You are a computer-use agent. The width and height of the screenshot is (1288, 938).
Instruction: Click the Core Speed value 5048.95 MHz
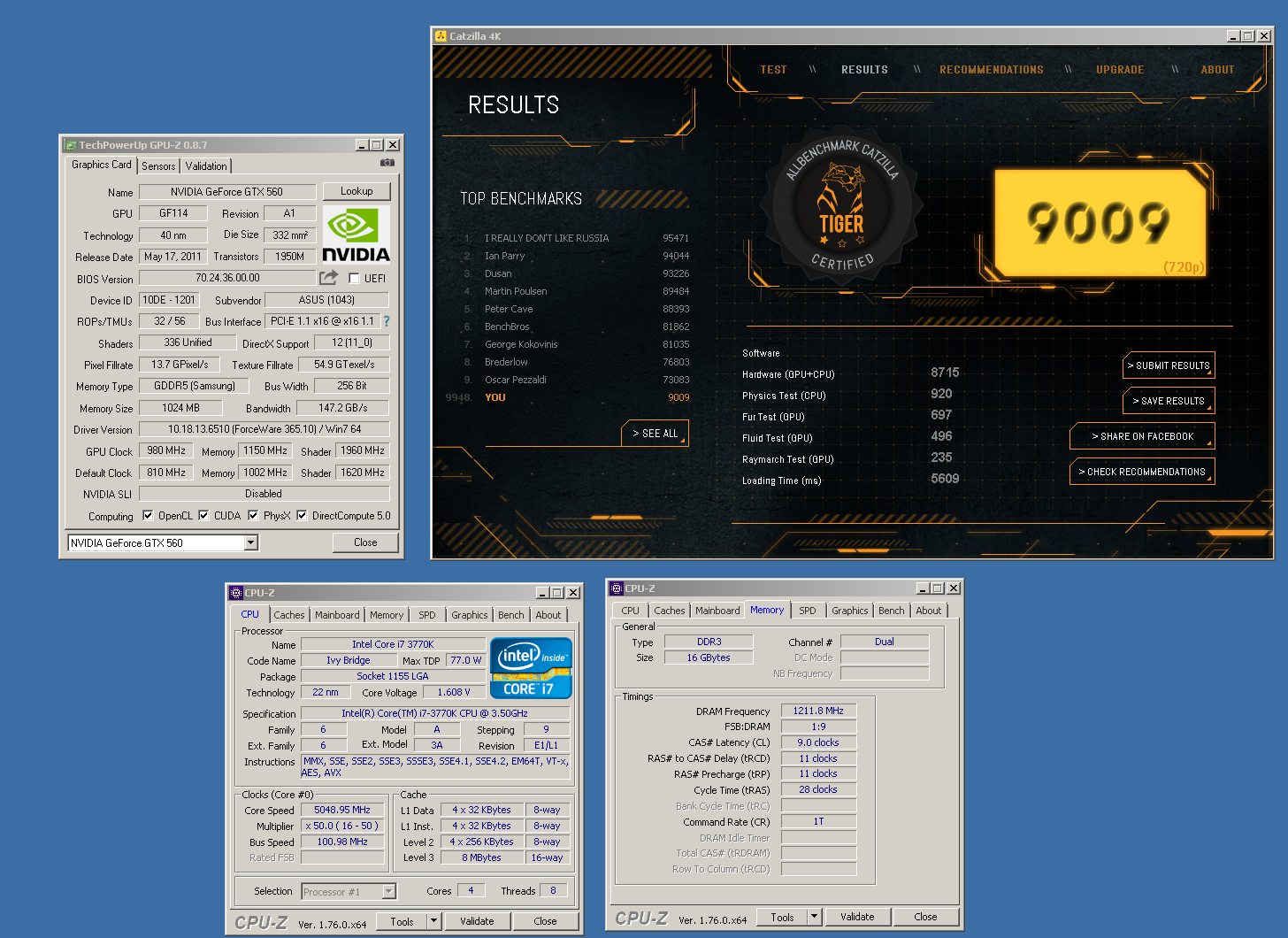click(x=342, y=810)
